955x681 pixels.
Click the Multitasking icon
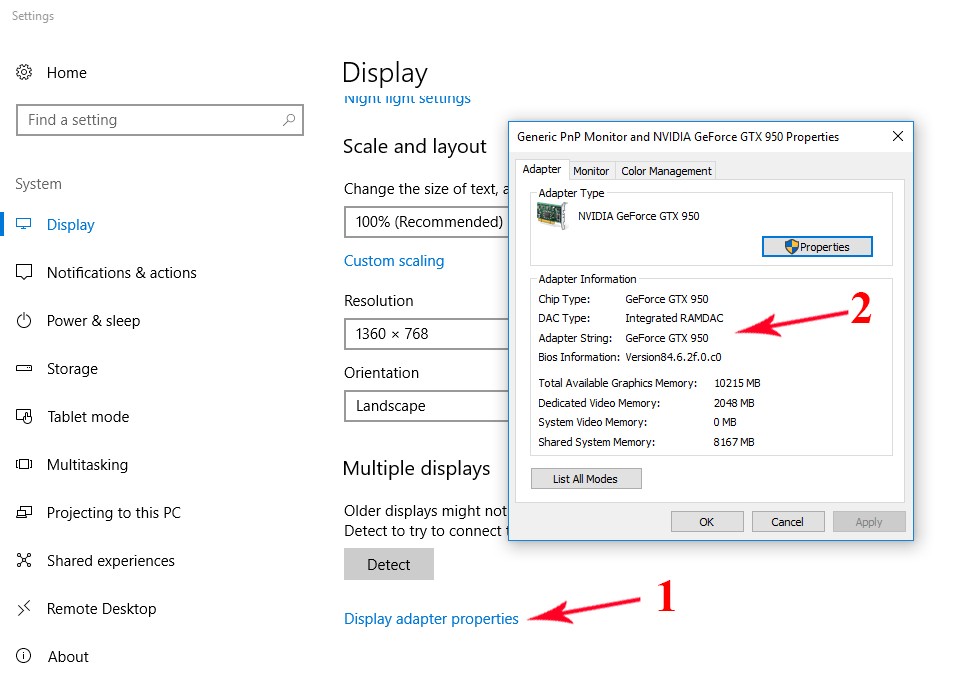pyautogui.click(x=24, y=465)
